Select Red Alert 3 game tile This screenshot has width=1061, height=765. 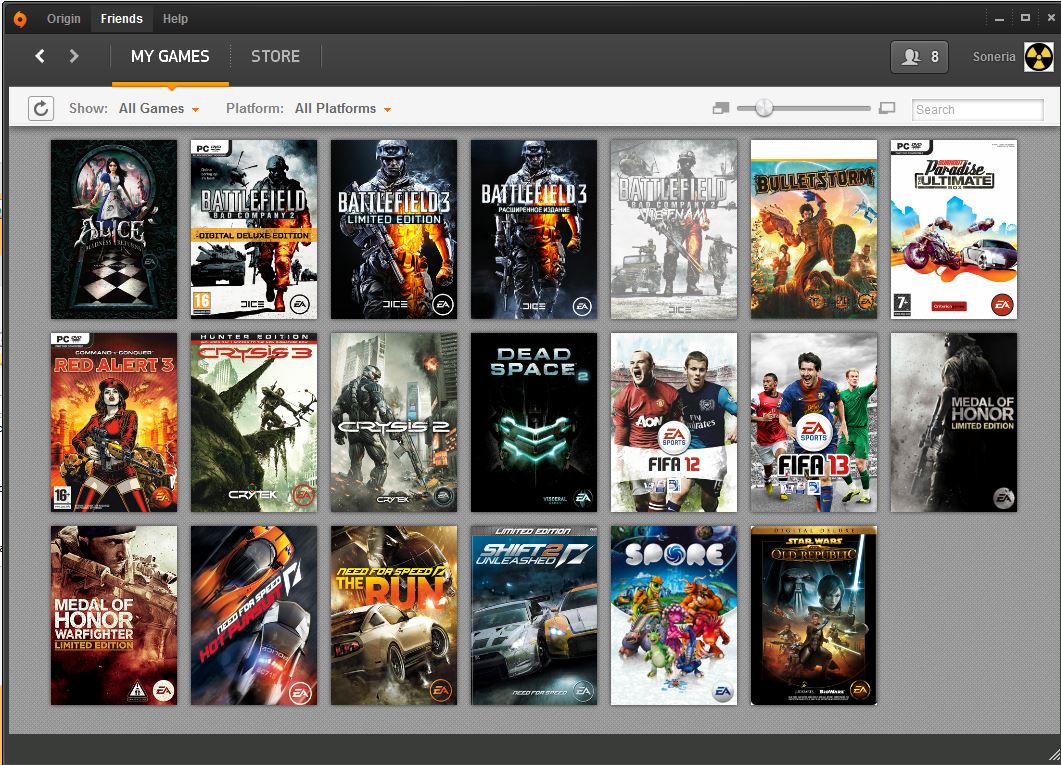(114, 423)
